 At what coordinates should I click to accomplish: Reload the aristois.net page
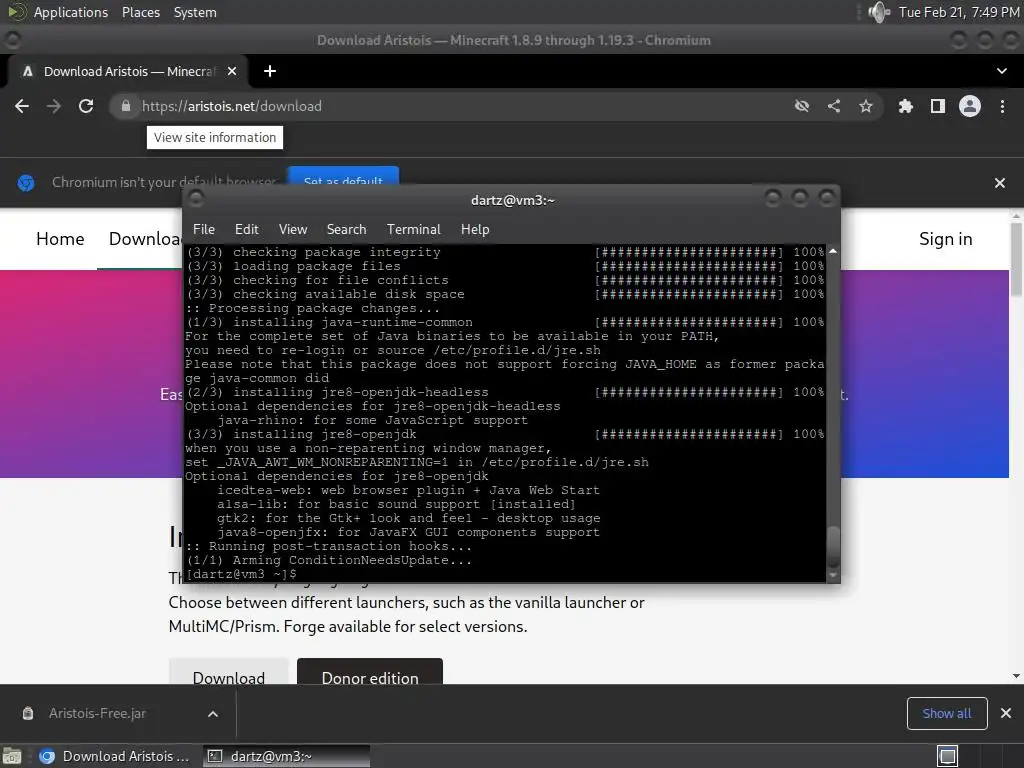[x=86, y=106]
